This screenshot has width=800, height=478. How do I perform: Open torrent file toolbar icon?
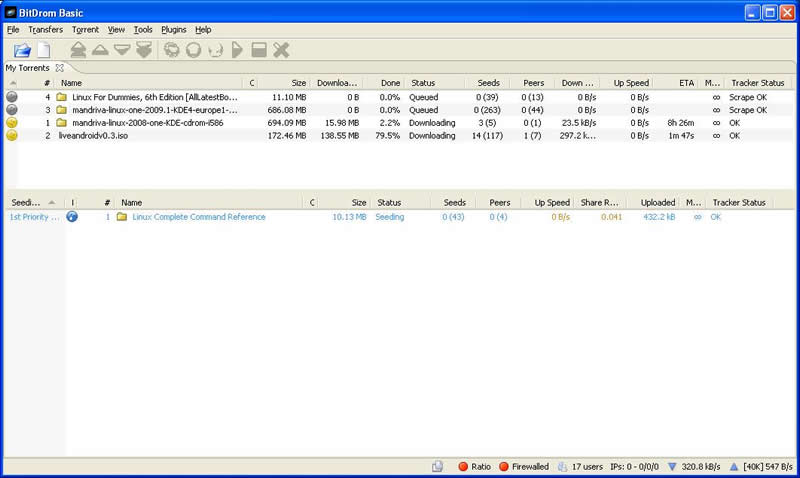pyautogui.click(x=22, y=50)
